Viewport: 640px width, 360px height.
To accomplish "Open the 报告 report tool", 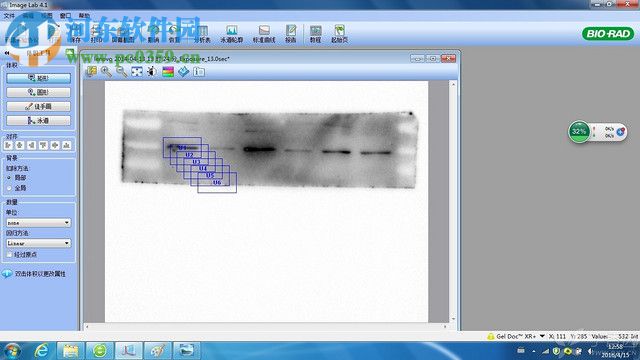I will pyautogui.click(x=291, y=34).
